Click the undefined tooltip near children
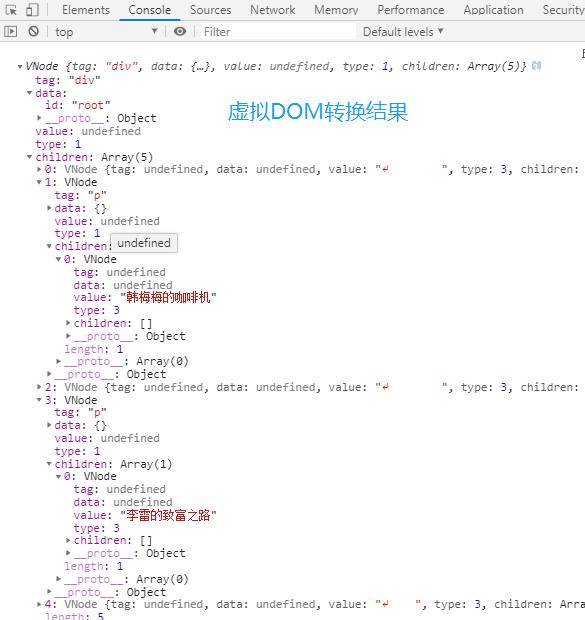The image size is (585, 620). [144, 243]
